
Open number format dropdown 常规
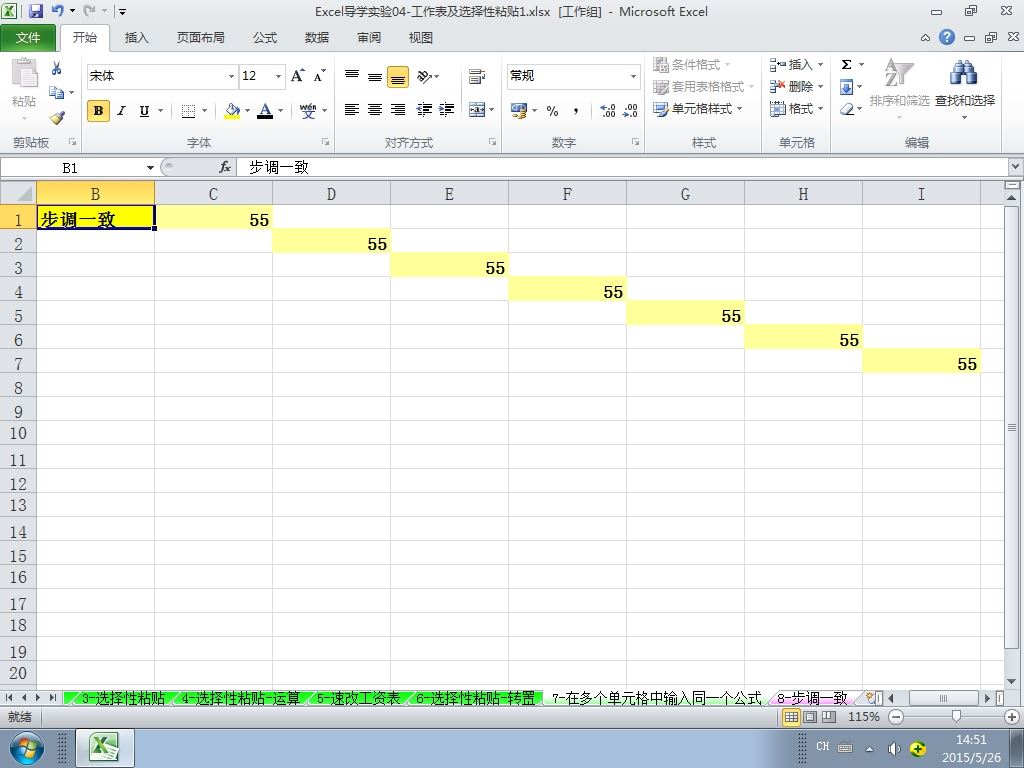point(633,76)
